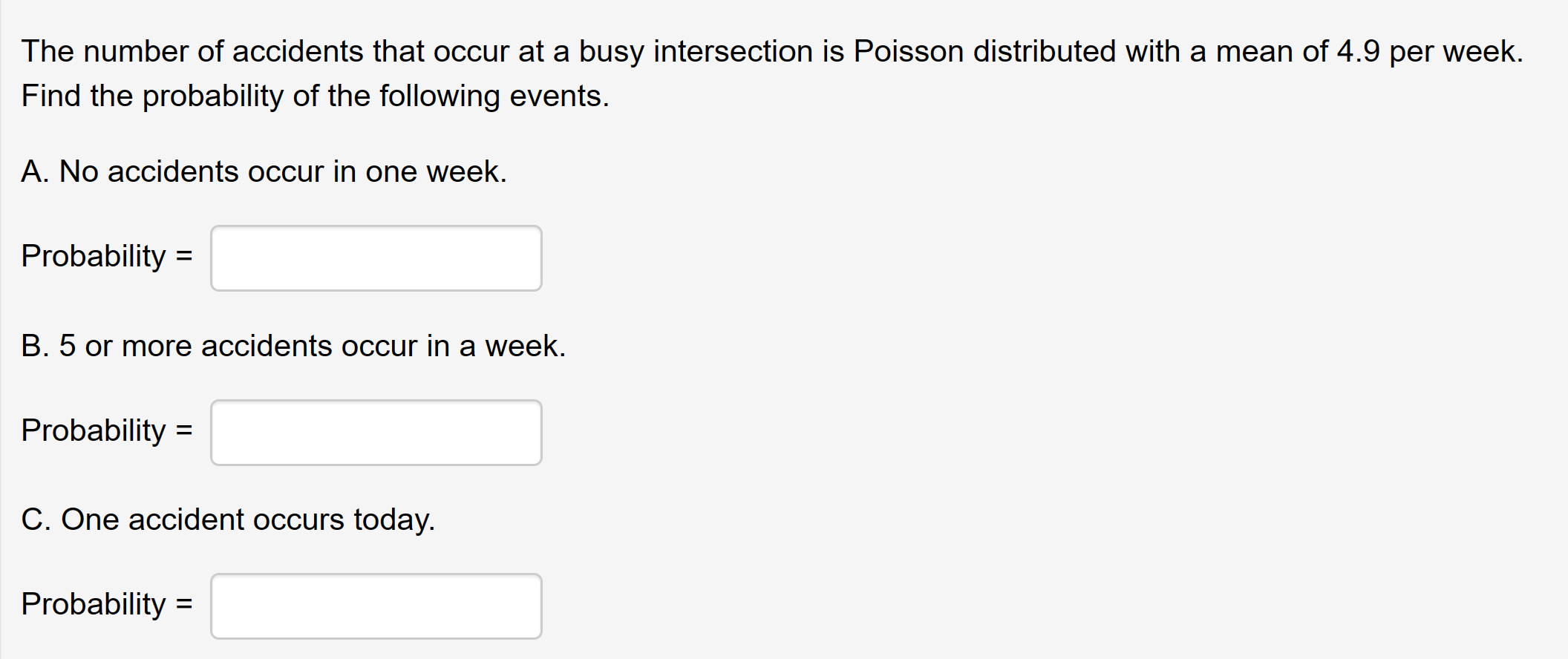This screenshot has height=659, width=1568.
Task: Click the word "Poisson" in the problem statement
Action: pyautogui.click(x=908, y=51)
